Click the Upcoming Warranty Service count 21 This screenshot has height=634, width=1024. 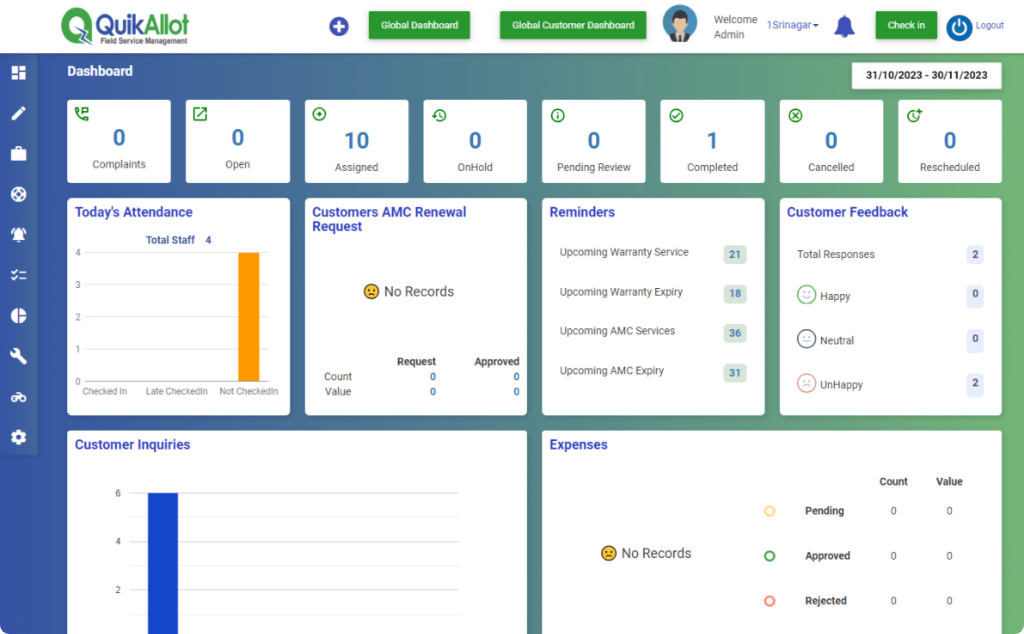(x=735, y=254)
